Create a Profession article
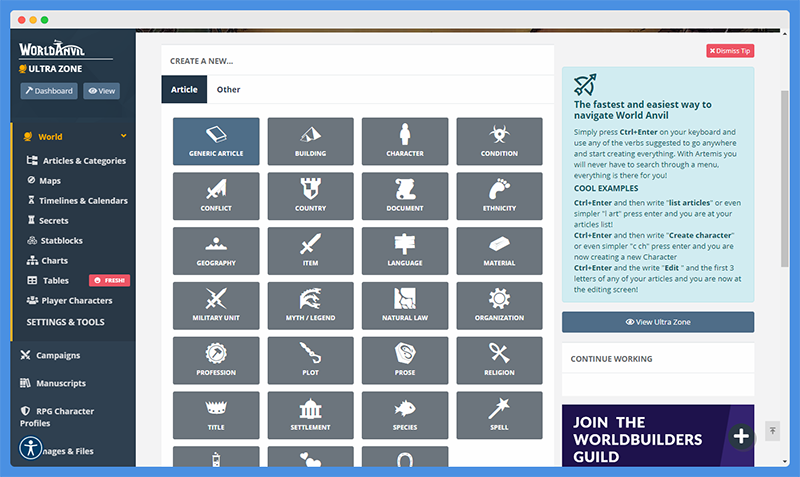This screenshot has width=800, height=477. (x=216, y=360)
